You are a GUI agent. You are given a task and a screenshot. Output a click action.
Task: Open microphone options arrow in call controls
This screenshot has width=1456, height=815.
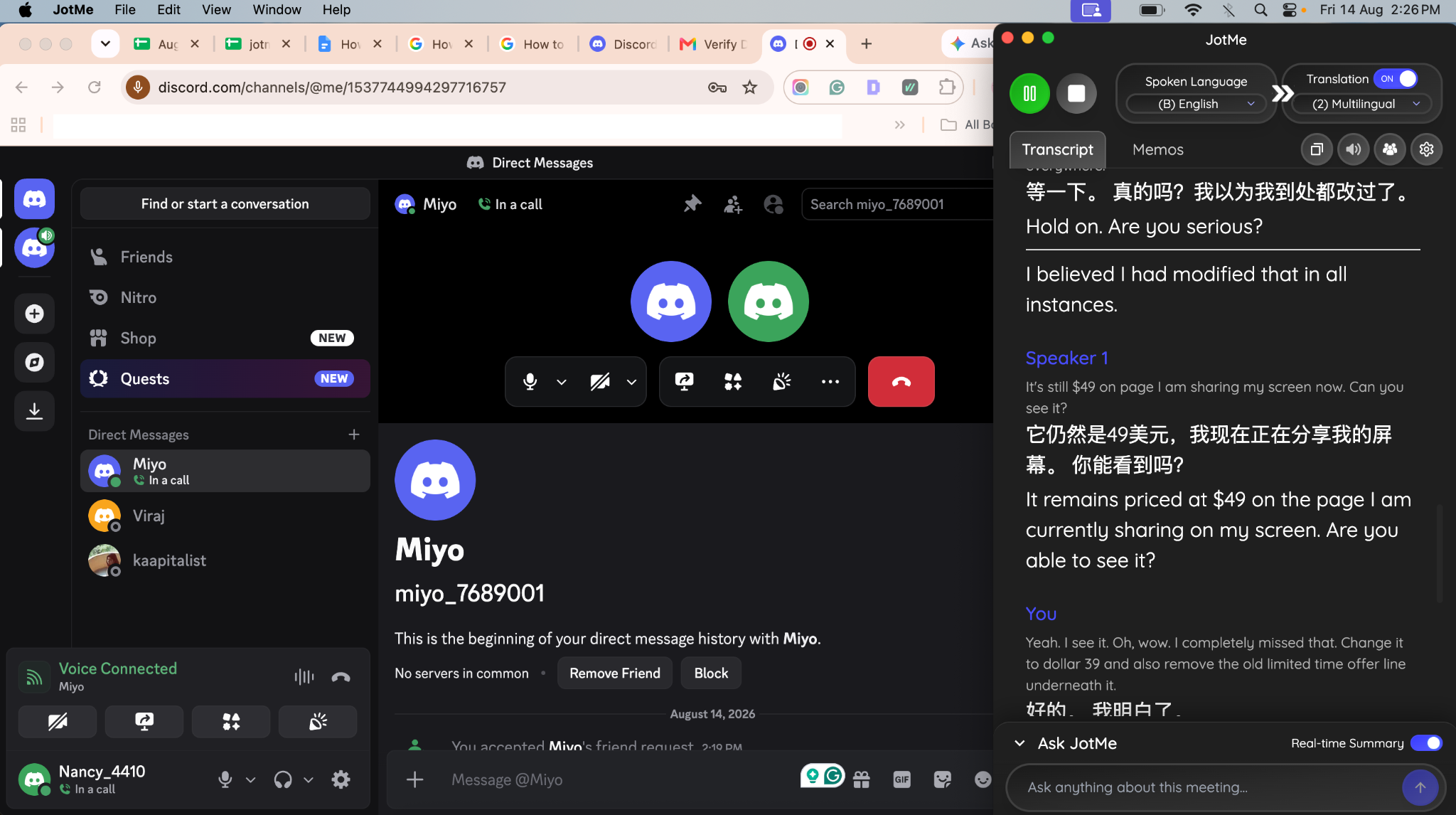point(561,382)
